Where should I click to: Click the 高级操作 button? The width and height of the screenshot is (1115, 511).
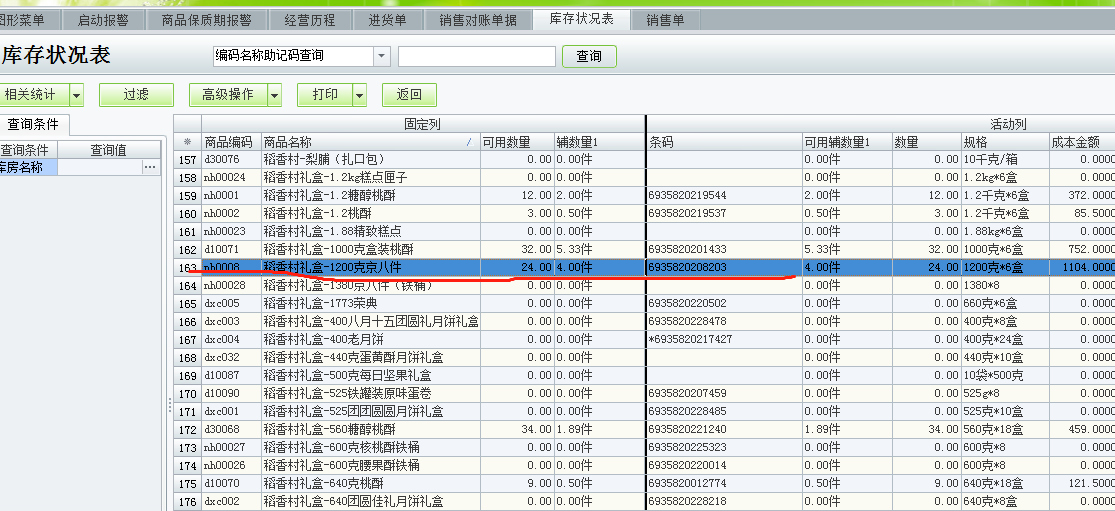click(x=228, y=95)
